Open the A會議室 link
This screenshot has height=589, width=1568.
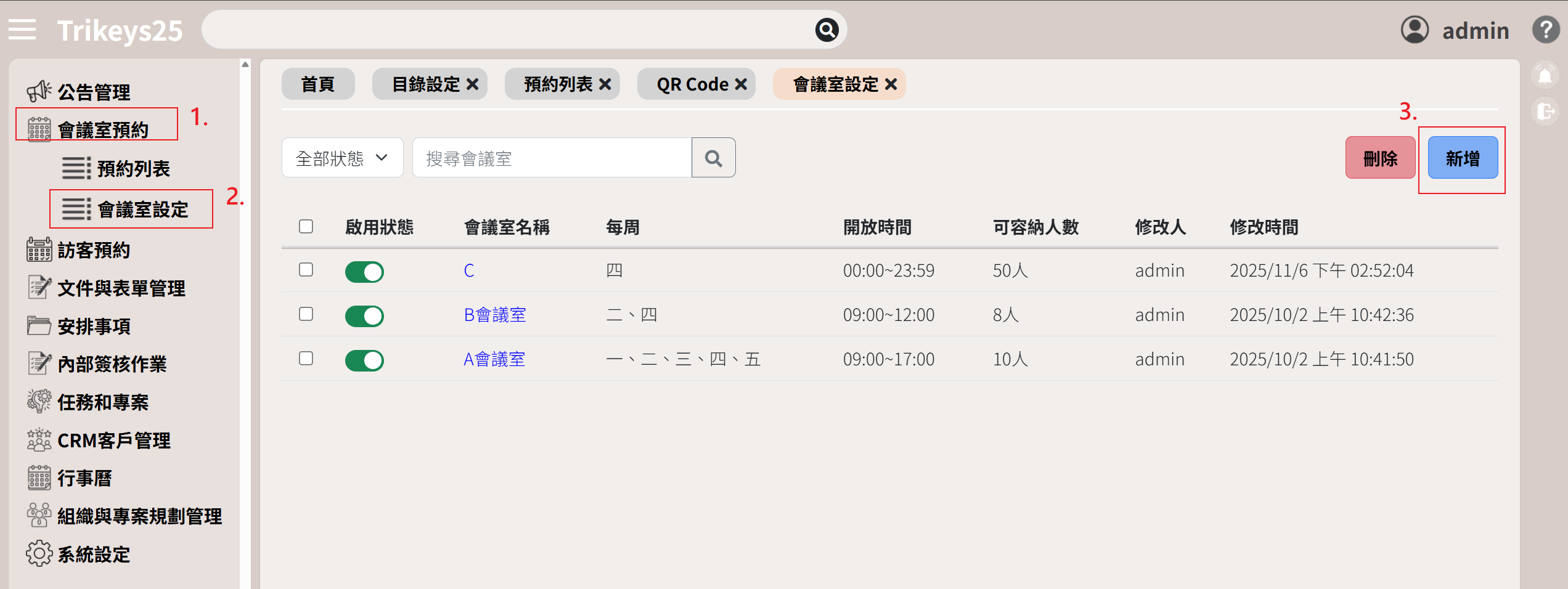point(494,359)
